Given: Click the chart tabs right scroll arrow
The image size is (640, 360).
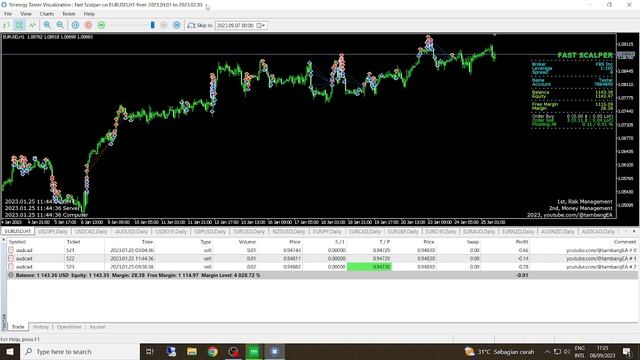Looking at the screenshot, I should 634,231.
